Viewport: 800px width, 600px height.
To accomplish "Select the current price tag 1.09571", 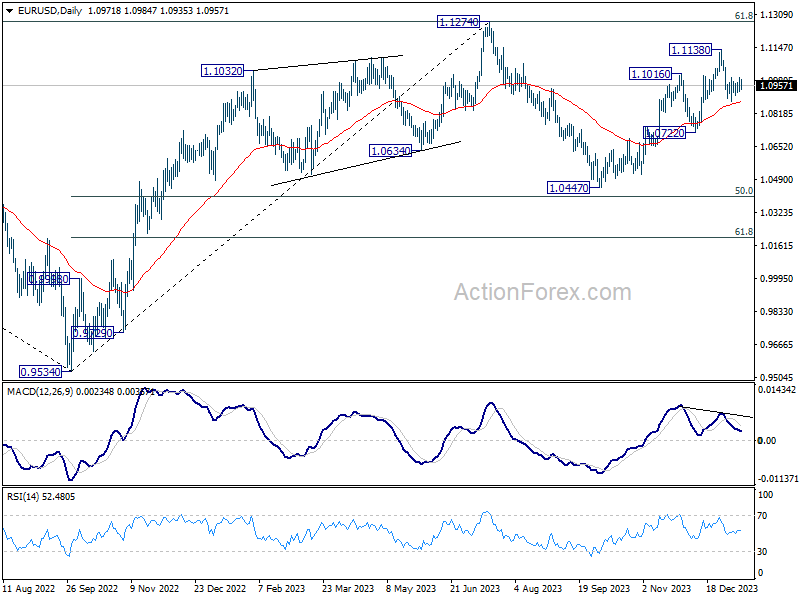I will click(x=776, y=86).
